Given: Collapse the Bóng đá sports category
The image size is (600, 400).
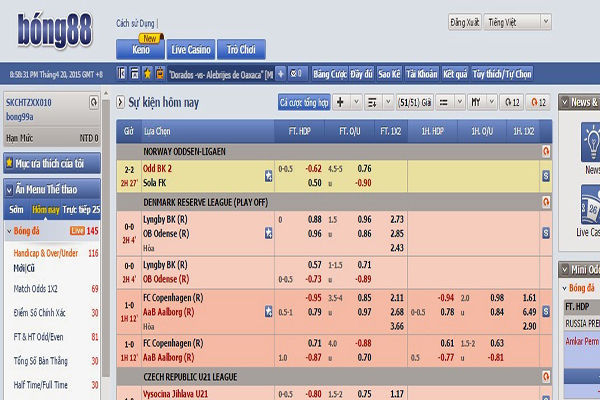Looking at the screenshot, I should point(9,231).
